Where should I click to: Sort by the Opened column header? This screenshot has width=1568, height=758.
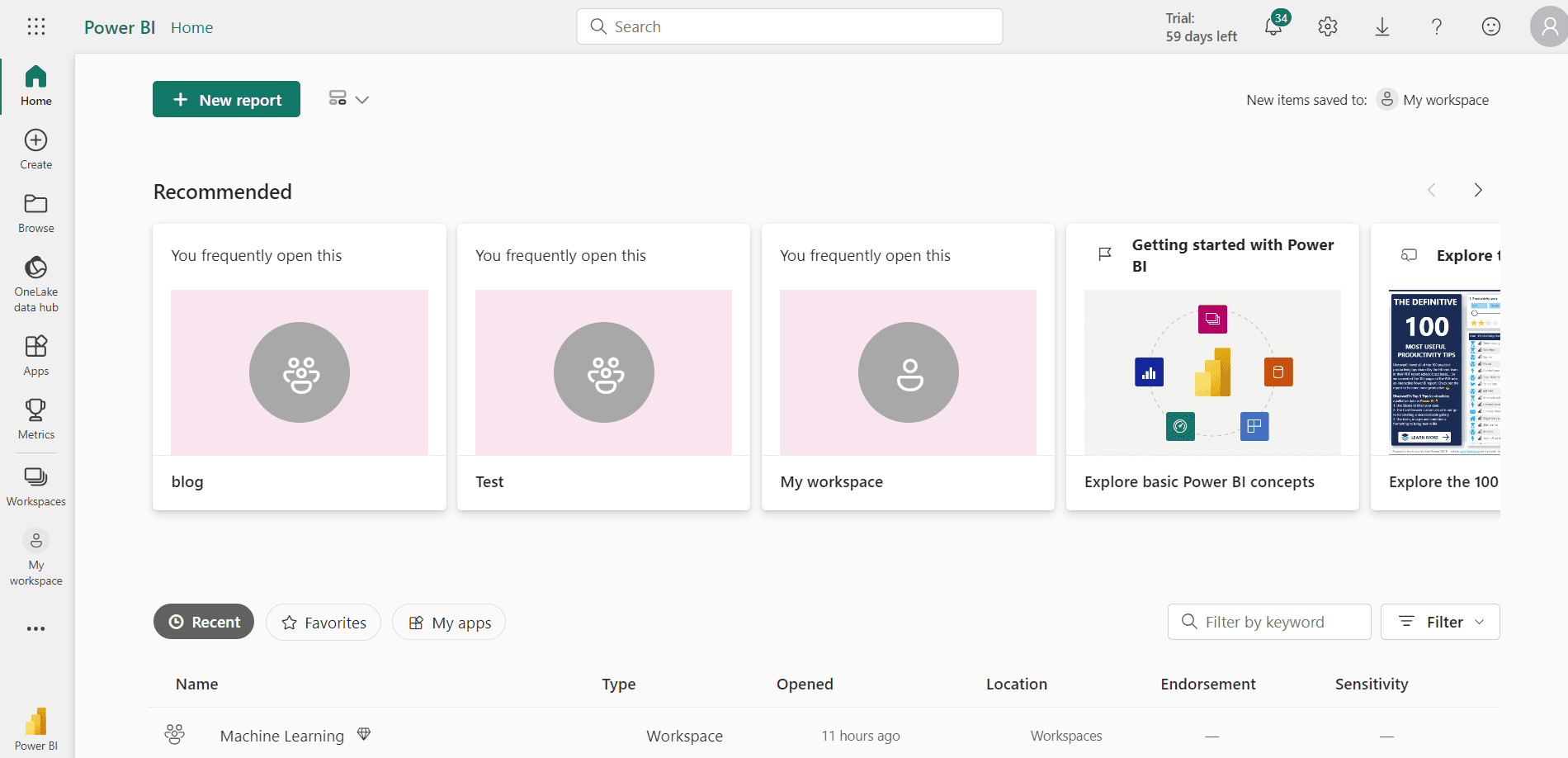tap(805, 684)
